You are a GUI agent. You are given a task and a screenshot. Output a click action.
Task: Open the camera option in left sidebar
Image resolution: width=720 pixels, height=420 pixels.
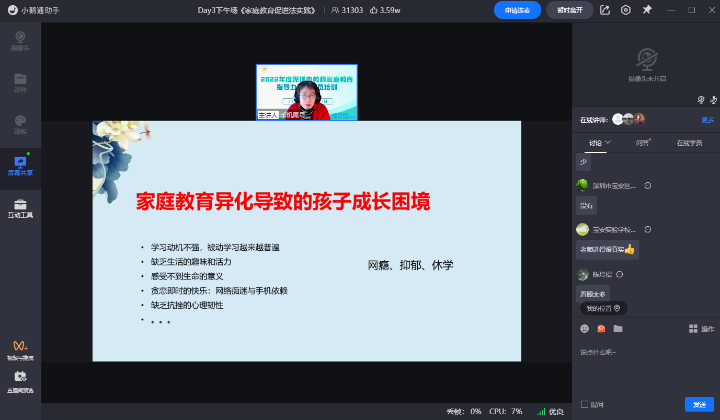20,40
